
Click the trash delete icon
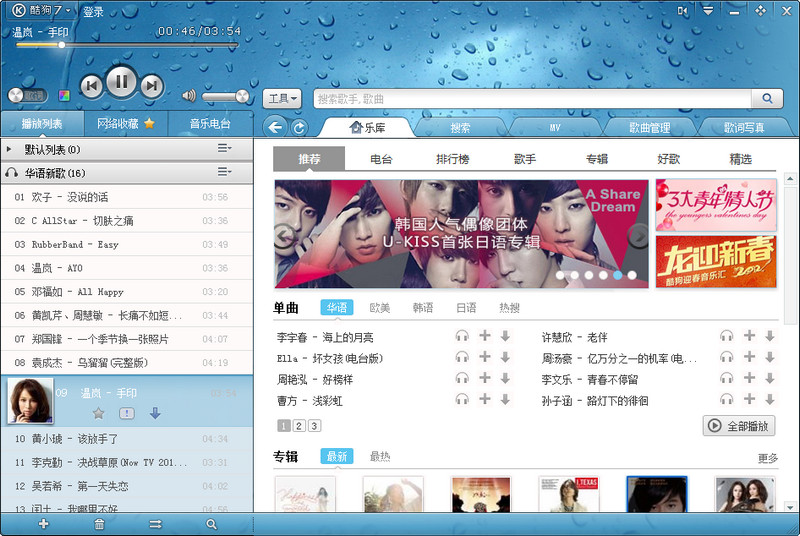99,524
